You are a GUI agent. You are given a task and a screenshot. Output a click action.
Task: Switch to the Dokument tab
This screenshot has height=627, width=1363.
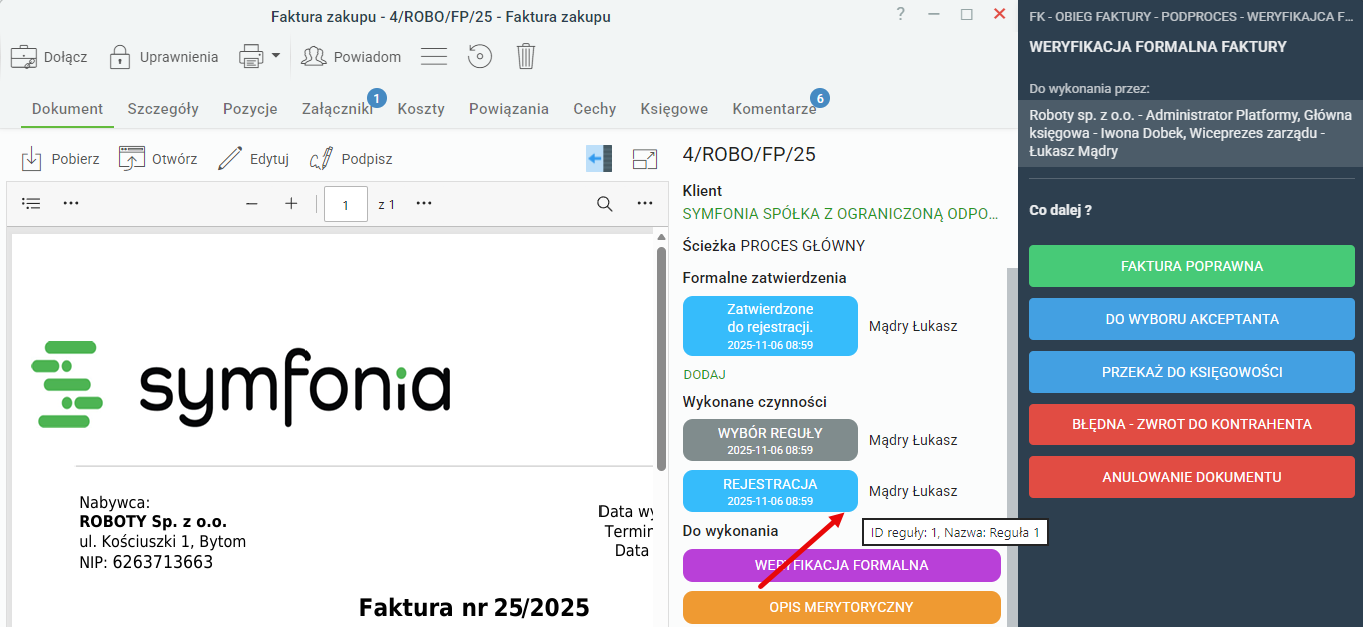pyautogui.click(x=67, y=109)
